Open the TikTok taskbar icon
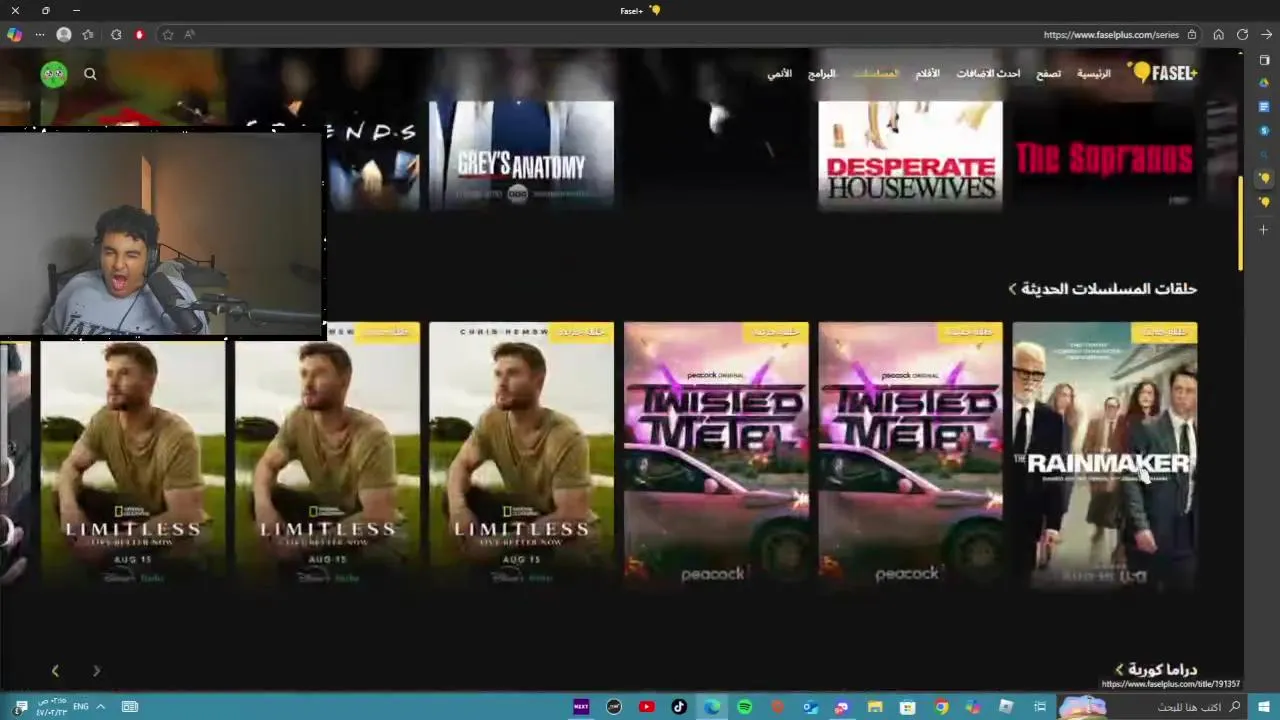1280x720 pixels. [x=679, y=707]
